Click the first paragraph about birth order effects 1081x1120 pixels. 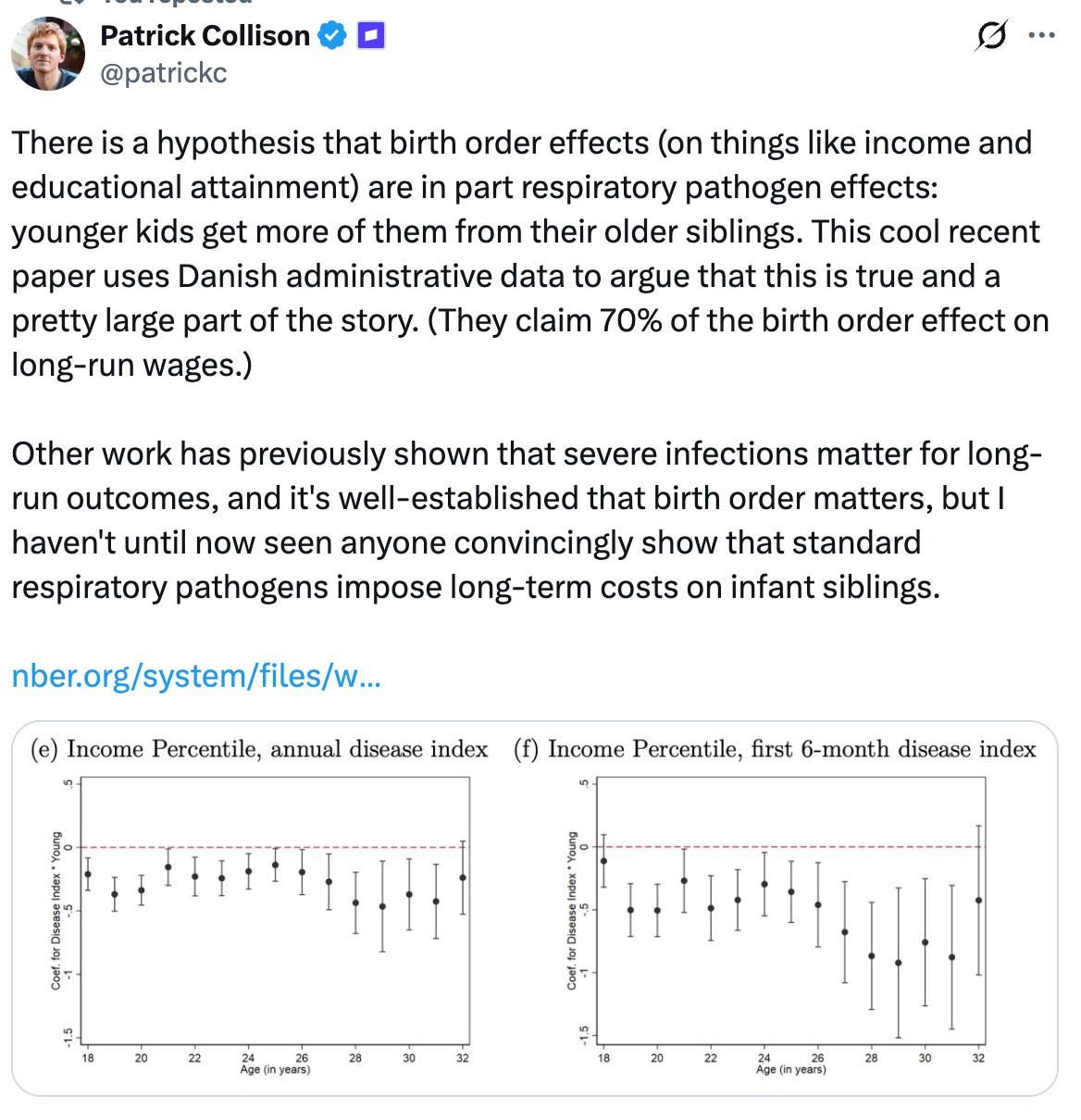tap(530, 254)
